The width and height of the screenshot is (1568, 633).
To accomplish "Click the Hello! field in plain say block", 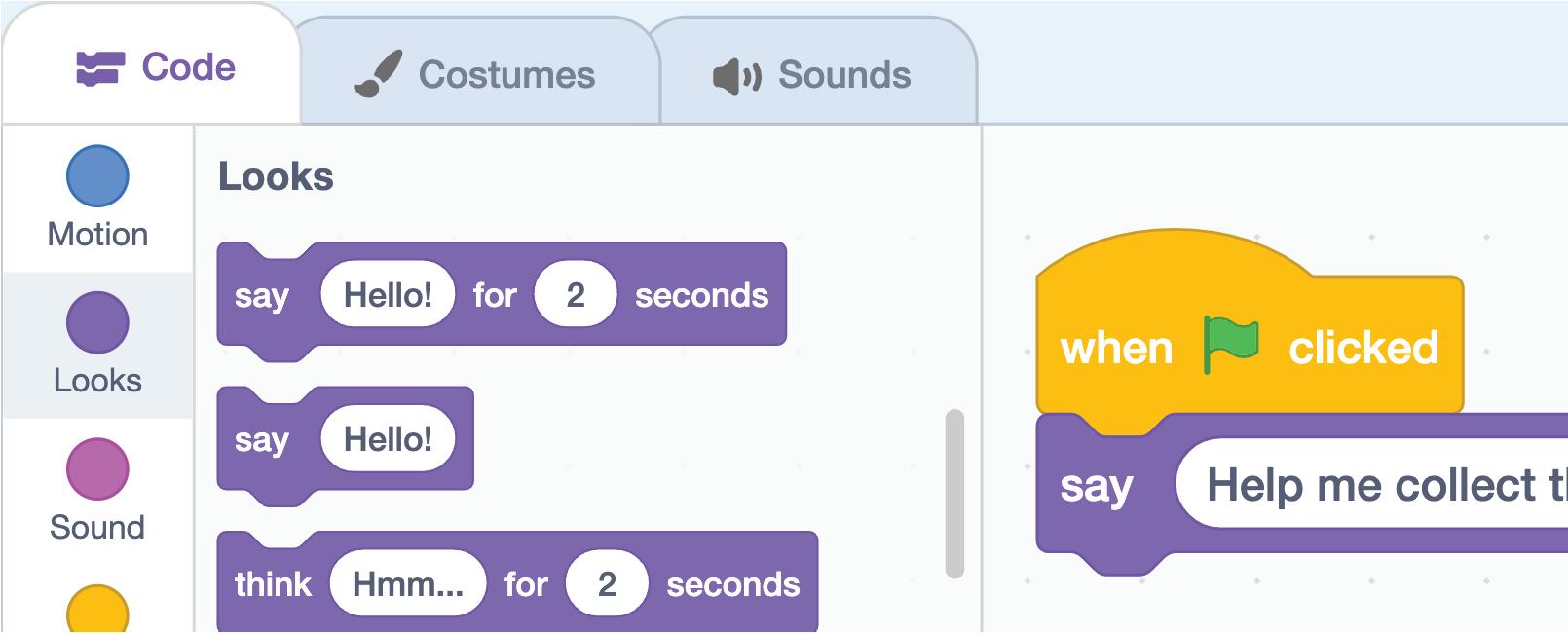I will (388, 439).
